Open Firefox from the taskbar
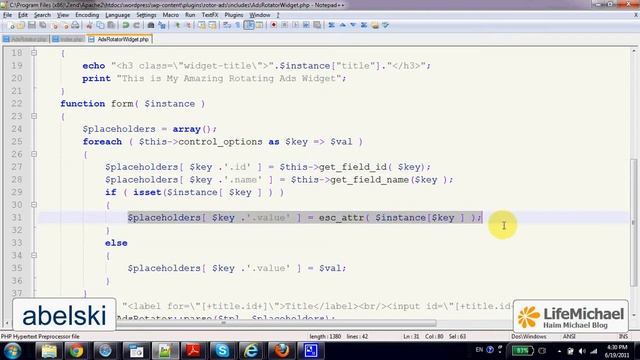The width and height of the screenshot is (640, 360). click(x=281, y=351)
